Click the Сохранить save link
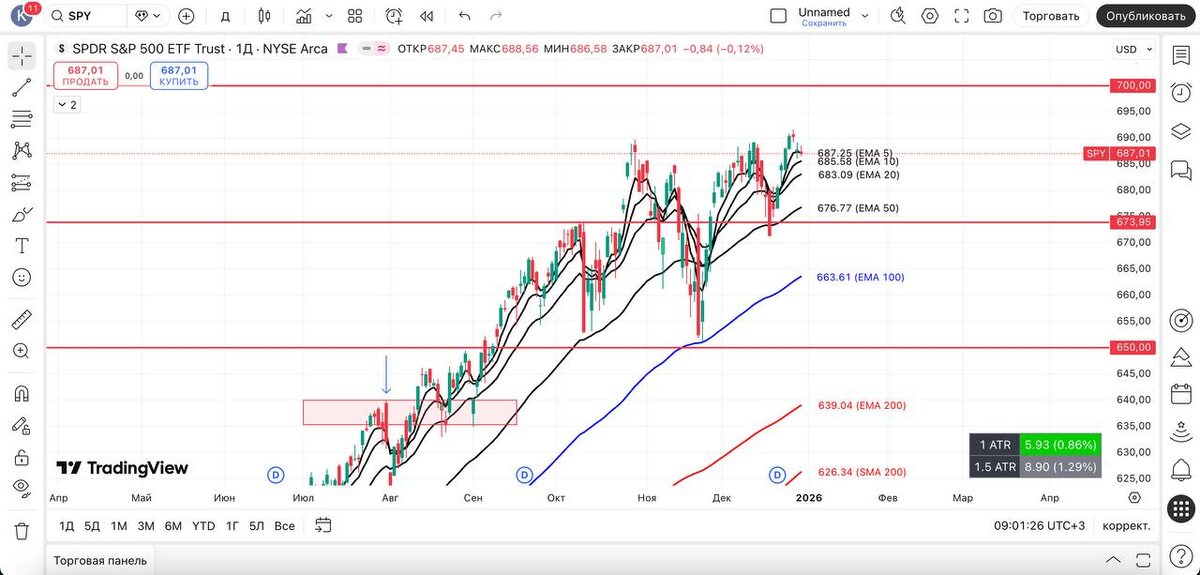Screen dimensions: 1200x575 pyautogui.click(x=824, y=23)
